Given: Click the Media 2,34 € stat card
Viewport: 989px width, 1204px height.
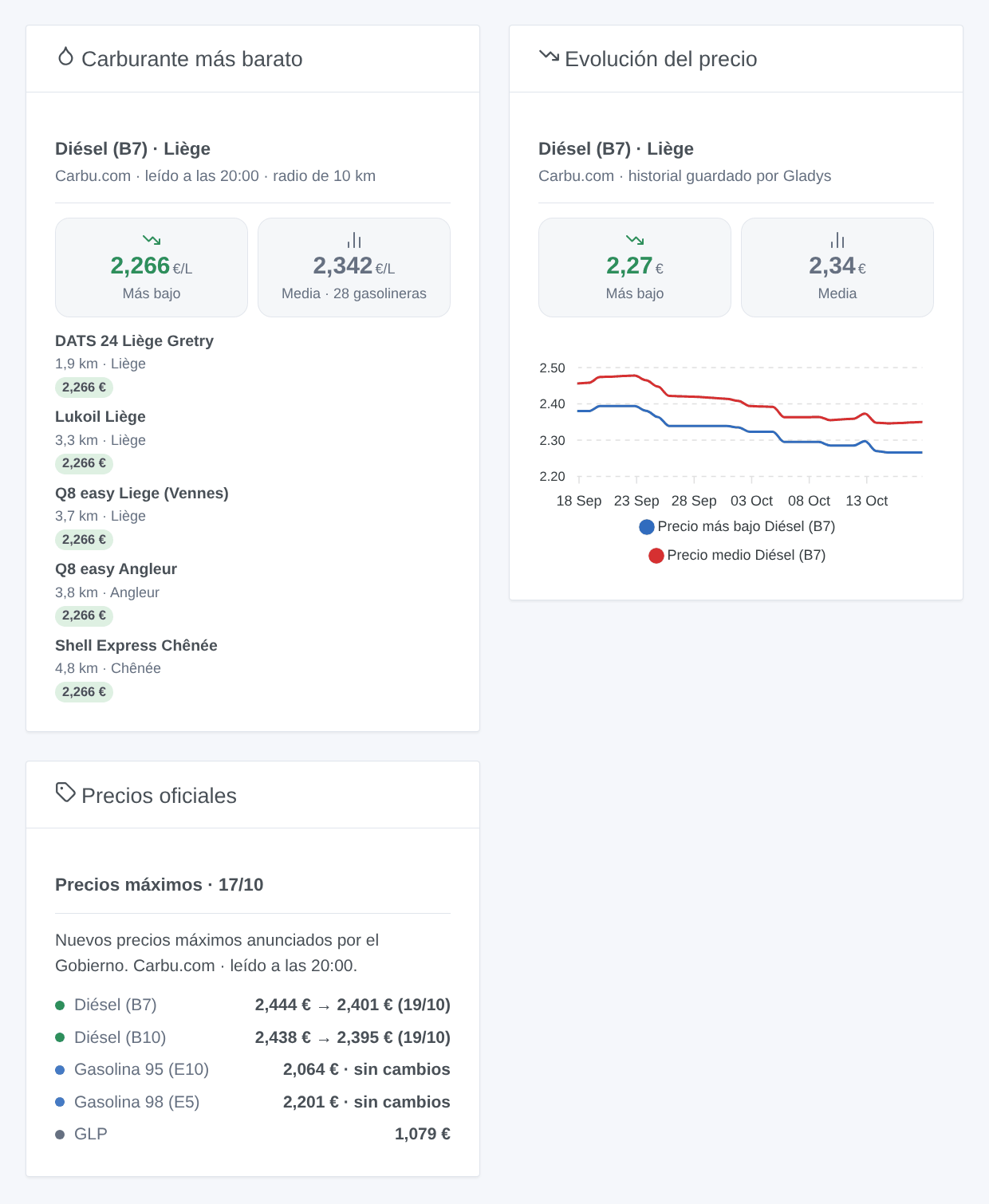Looking at the screenshot, I should click(x=837, y=267).
